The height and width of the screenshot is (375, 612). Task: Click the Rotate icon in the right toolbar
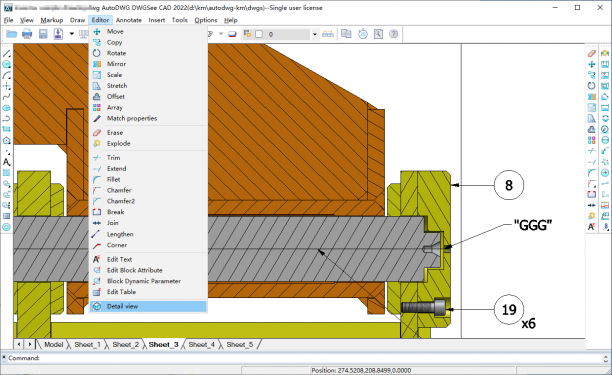(x=592, y=86)
